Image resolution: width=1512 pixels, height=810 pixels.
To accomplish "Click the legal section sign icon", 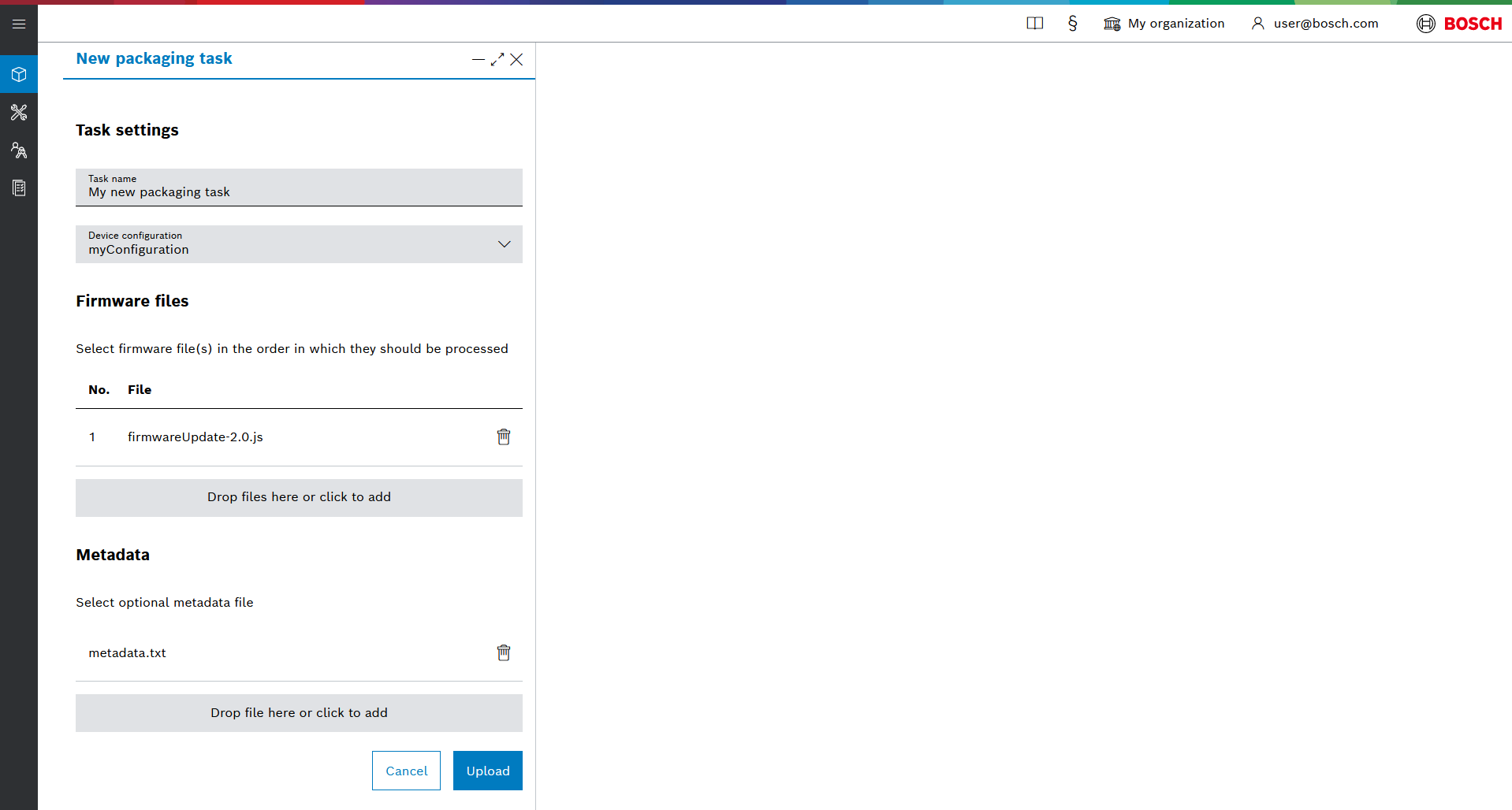I will (1072, 24).
